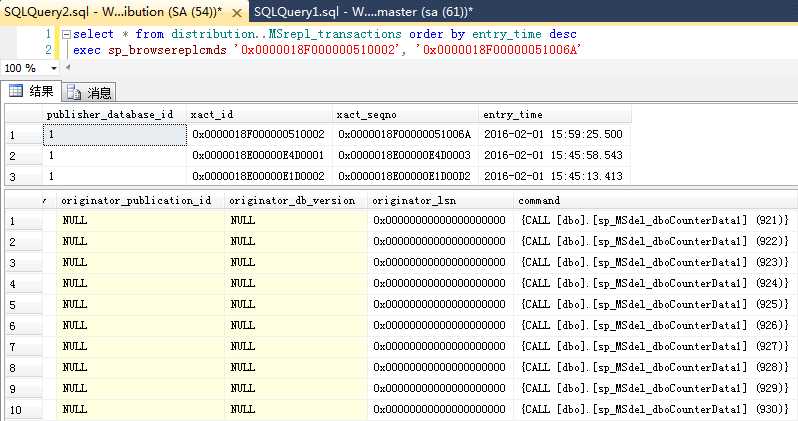
Task: Select command cell ending with (921)
Action: (x=656, y=220)
